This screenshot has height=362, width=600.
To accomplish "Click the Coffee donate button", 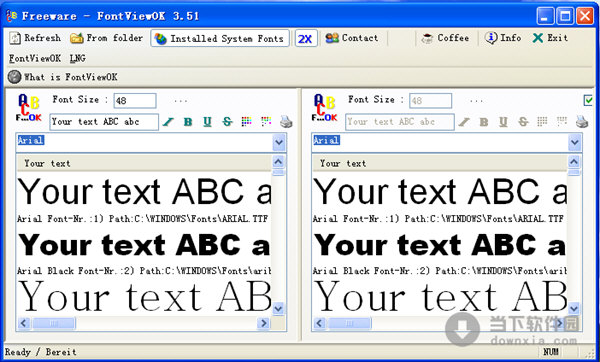I will 445,38.
